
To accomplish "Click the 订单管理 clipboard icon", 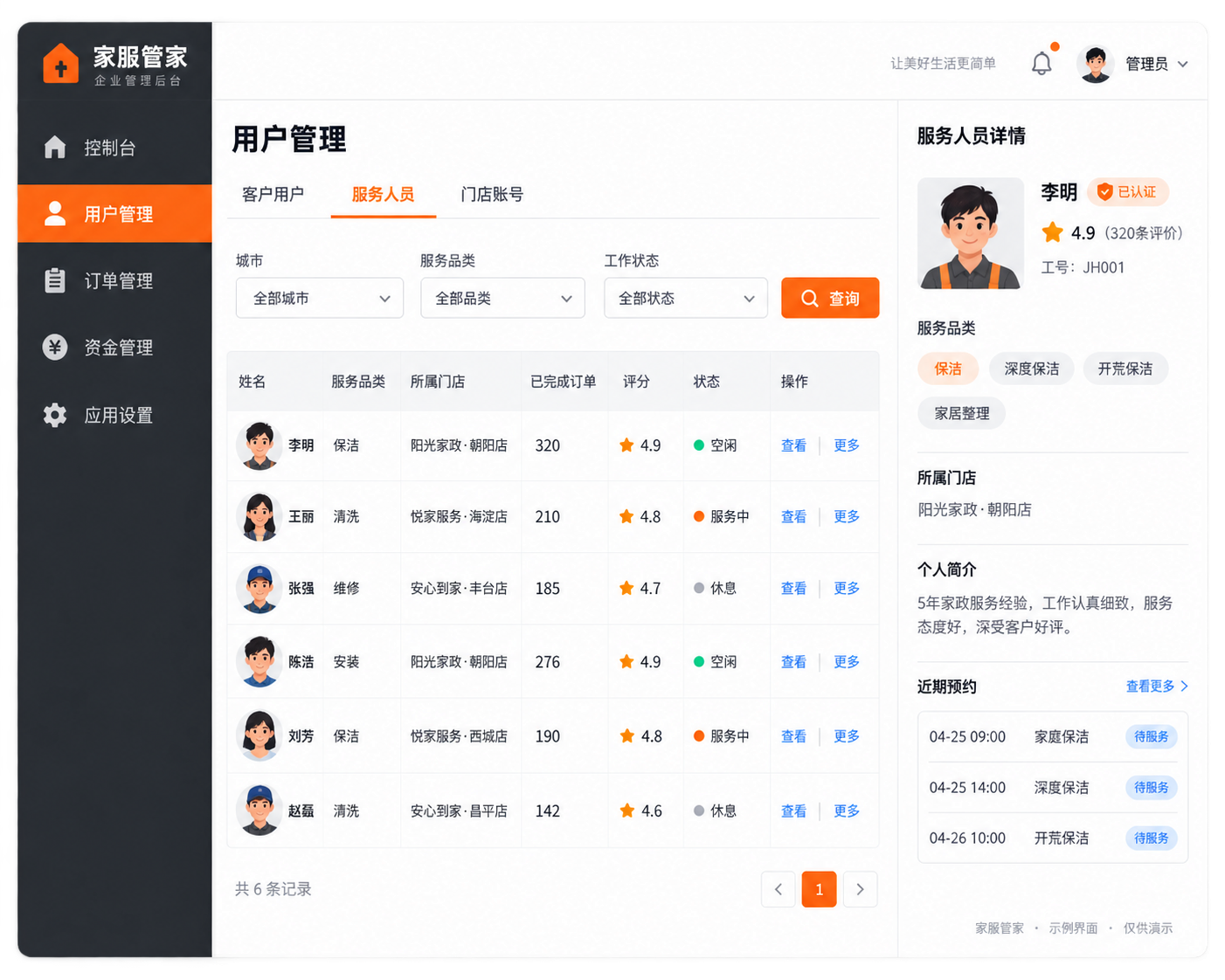I will pyautogui.click(x=55, y=280).
